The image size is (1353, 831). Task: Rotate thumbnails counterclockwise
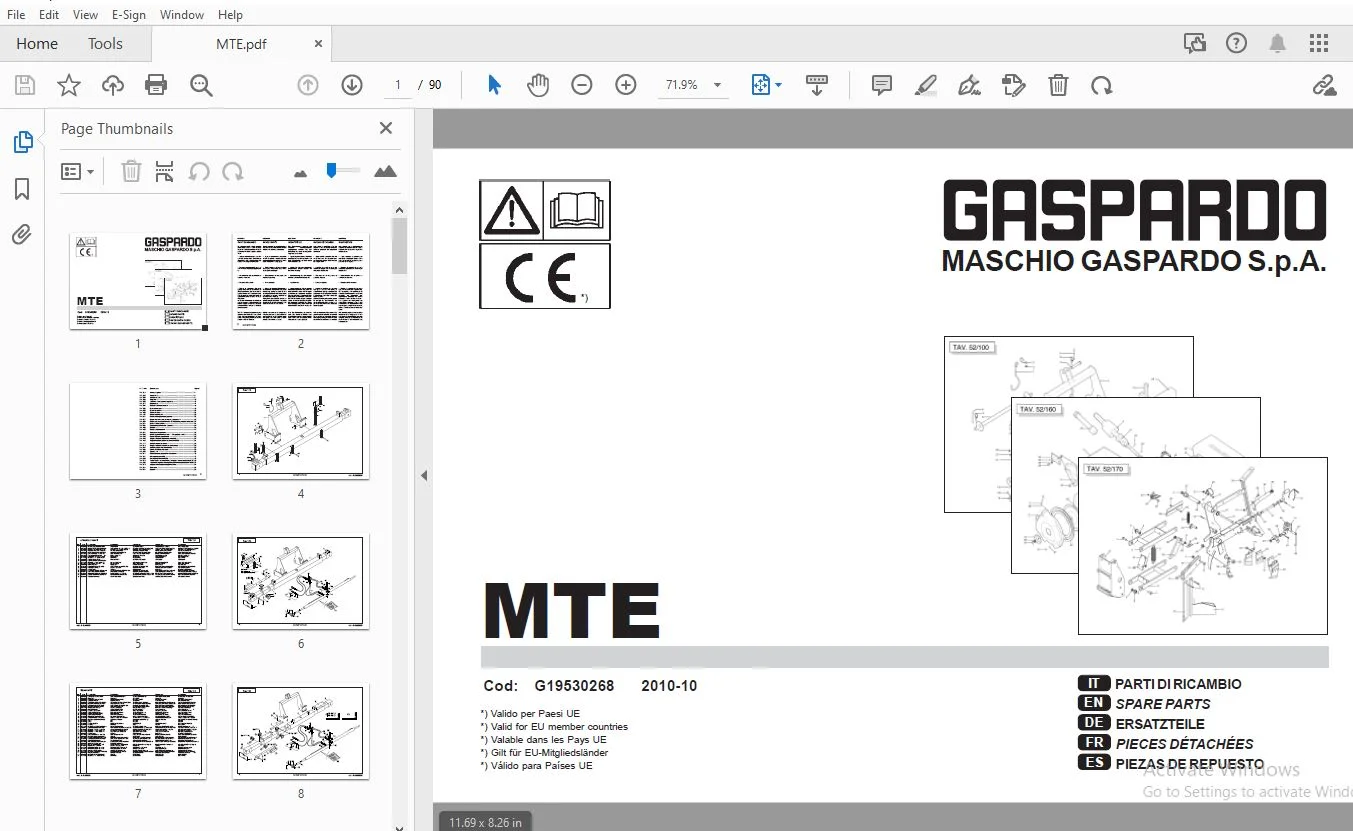pyautogui.click(x=199, y=172)
